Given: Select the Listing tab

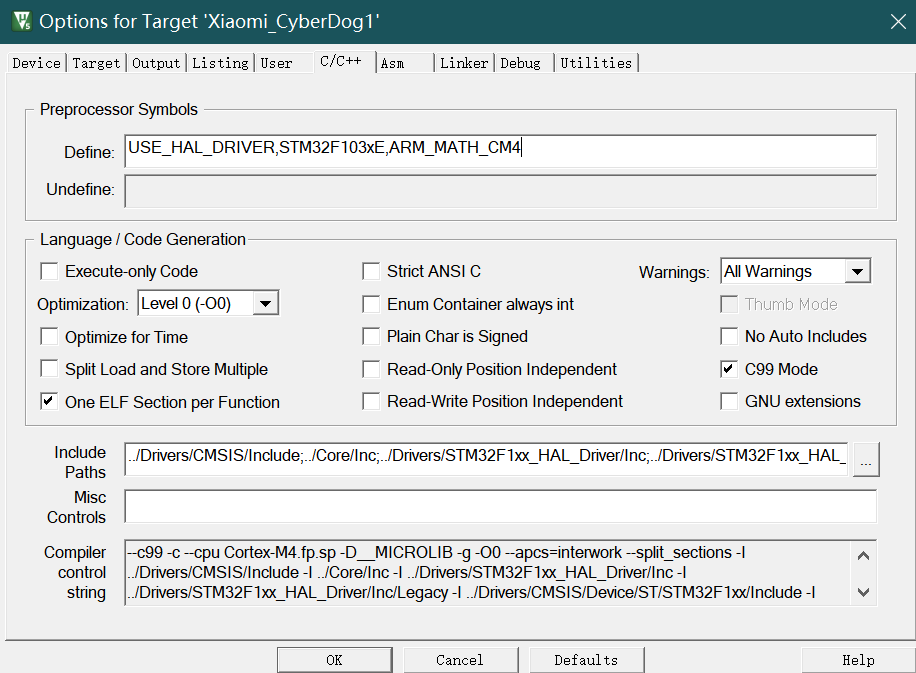Looking at the screenshot, I should (x=220, y=63).
